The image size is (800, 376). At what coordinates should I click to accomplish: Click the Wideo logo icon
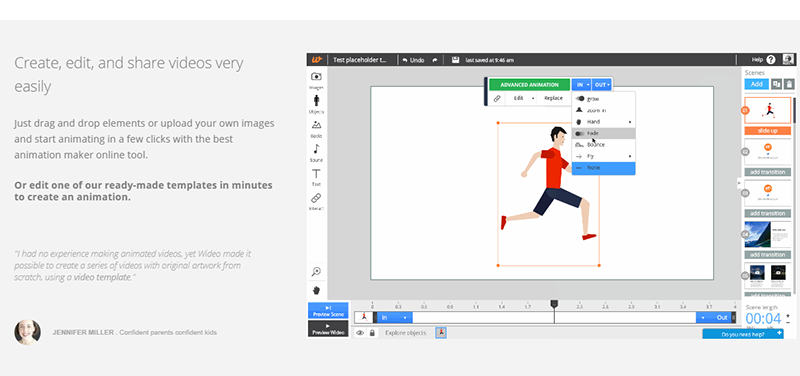pyautogui.click(x=316, y=60)
